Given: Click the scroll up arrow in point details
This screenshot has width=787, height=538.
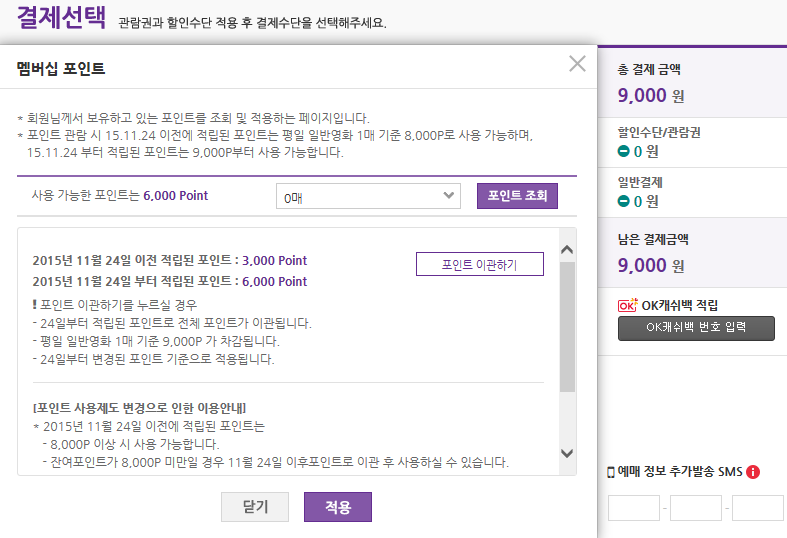Looking at the screenshot, I should click(567, 249).
